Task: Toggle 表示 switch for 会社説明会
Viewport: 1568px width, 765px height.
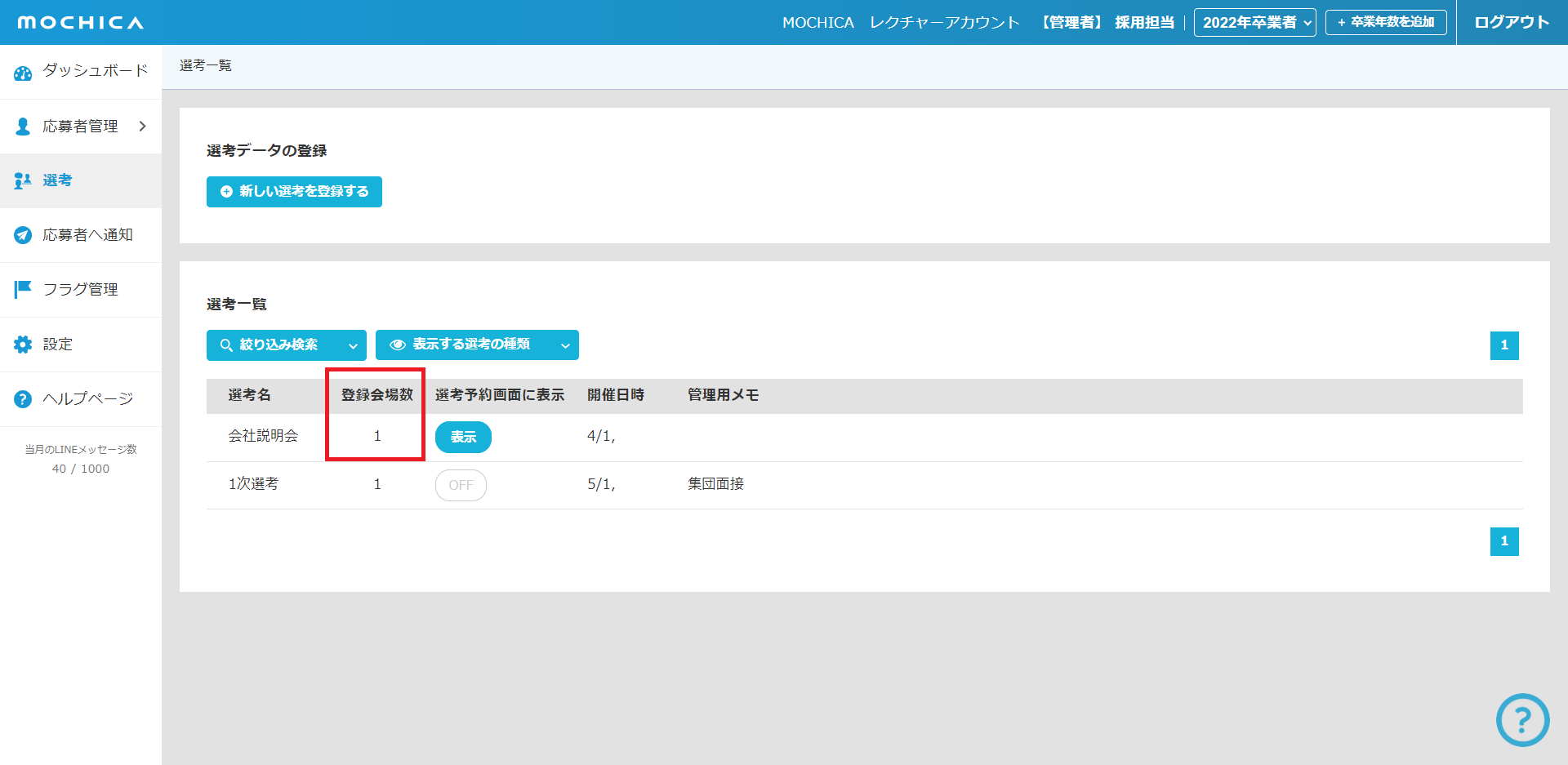Action: (x=463, y=437)
